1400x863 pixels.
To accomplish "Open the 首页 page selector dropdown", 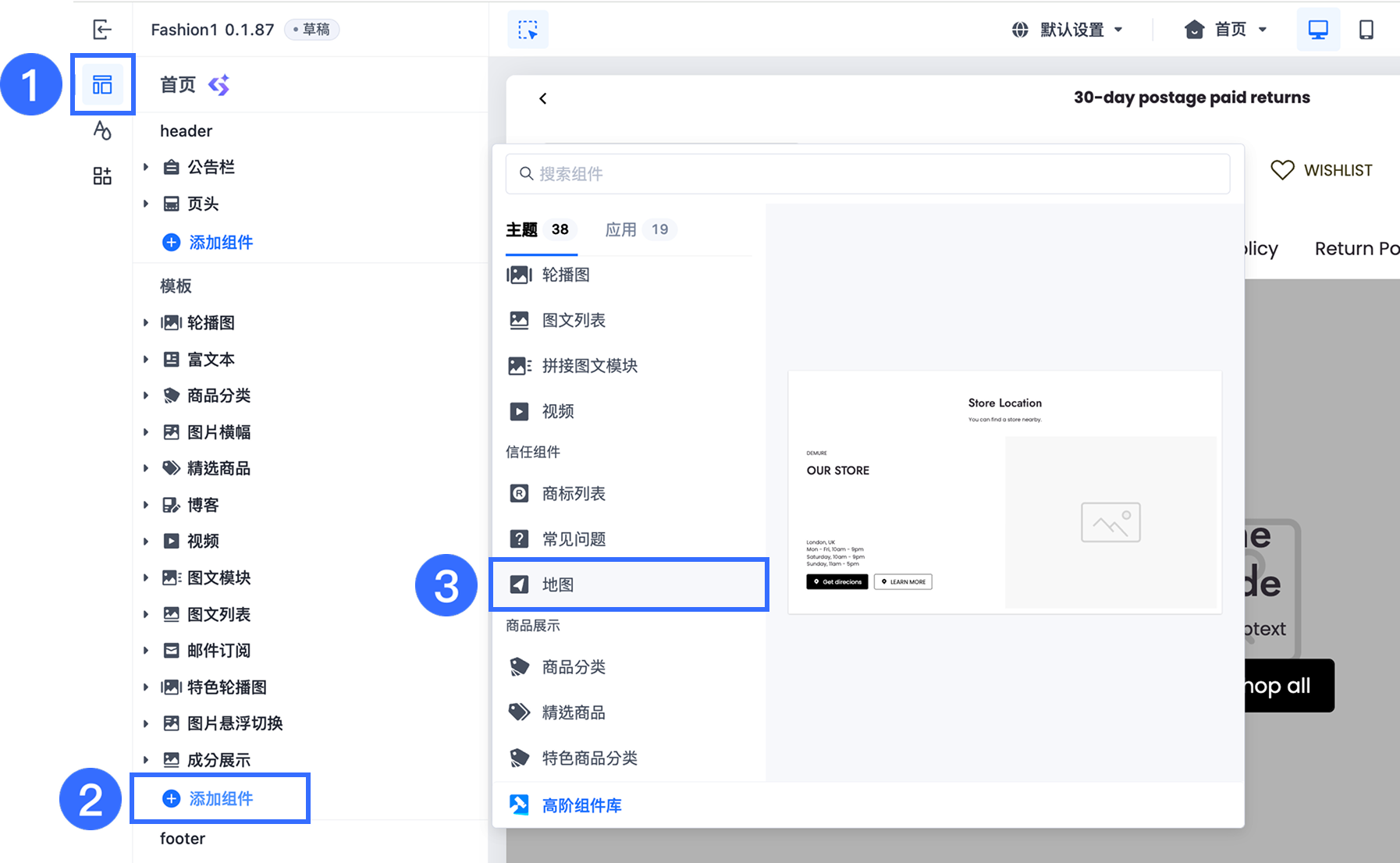I will tap(1226, 30).
